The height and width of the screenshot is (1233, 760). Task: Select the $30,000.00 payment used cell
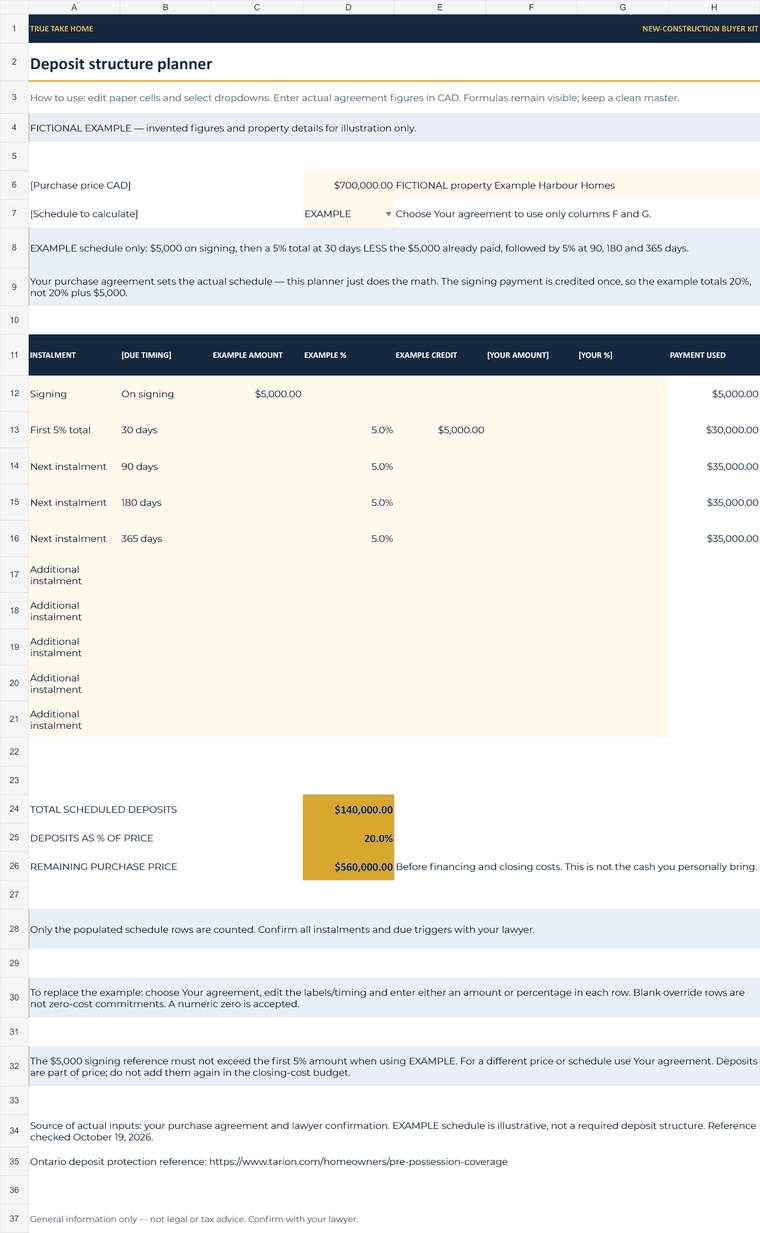[x=714, y=430]
